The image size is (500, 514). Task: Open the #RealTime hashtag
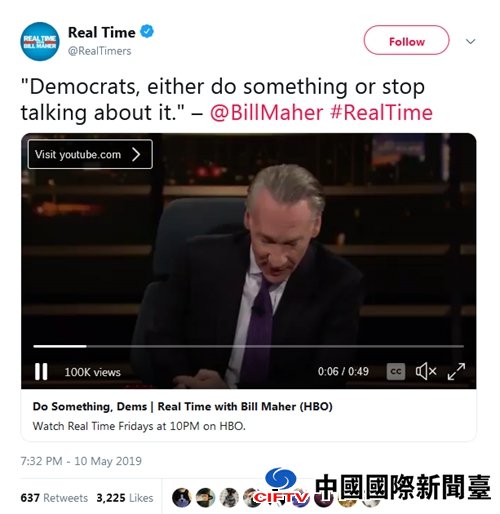[x=381, y=112]
